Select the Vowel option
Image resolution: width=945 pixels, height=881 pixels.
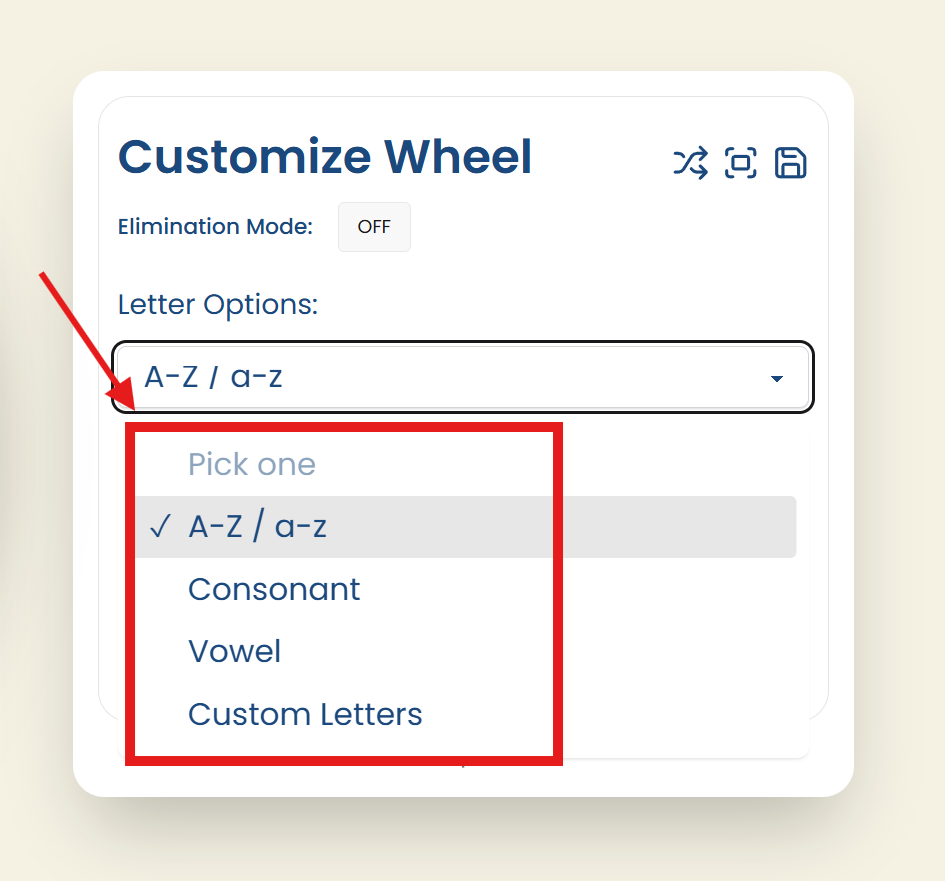(x=234, y=651)
